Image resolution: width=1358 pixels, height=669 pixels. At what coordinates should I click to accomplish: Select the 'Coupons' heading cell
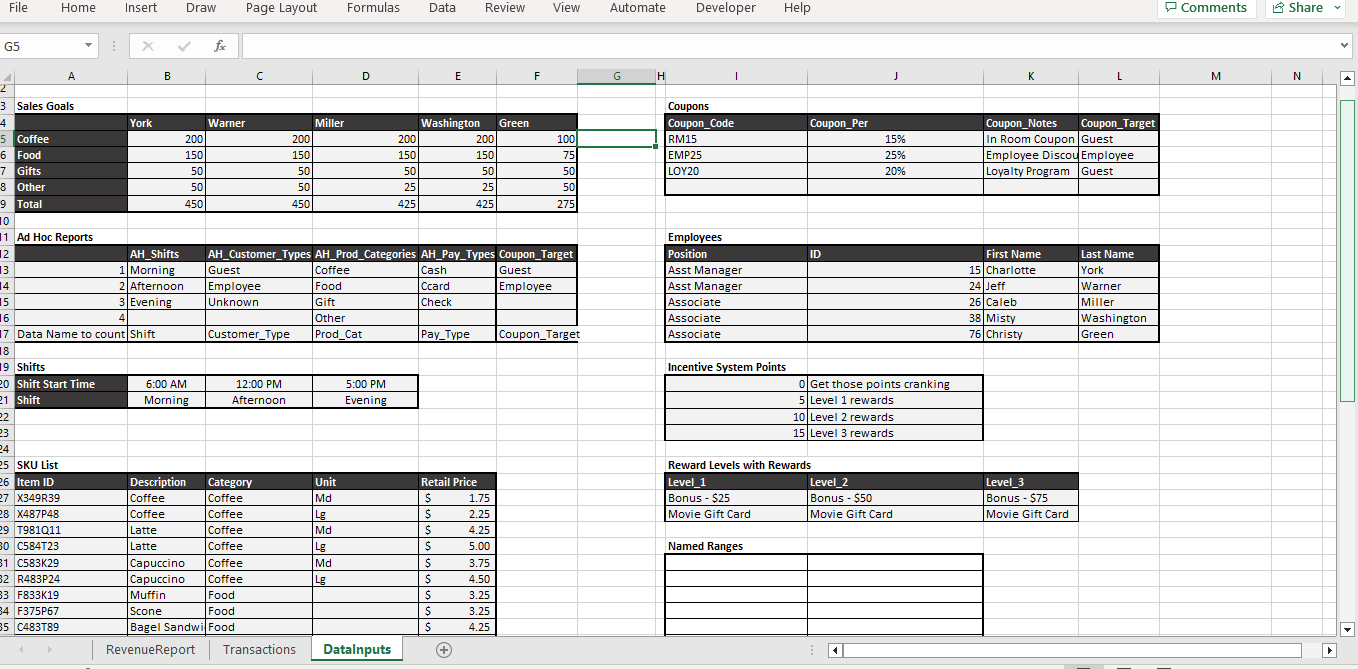tap(736, 106)
